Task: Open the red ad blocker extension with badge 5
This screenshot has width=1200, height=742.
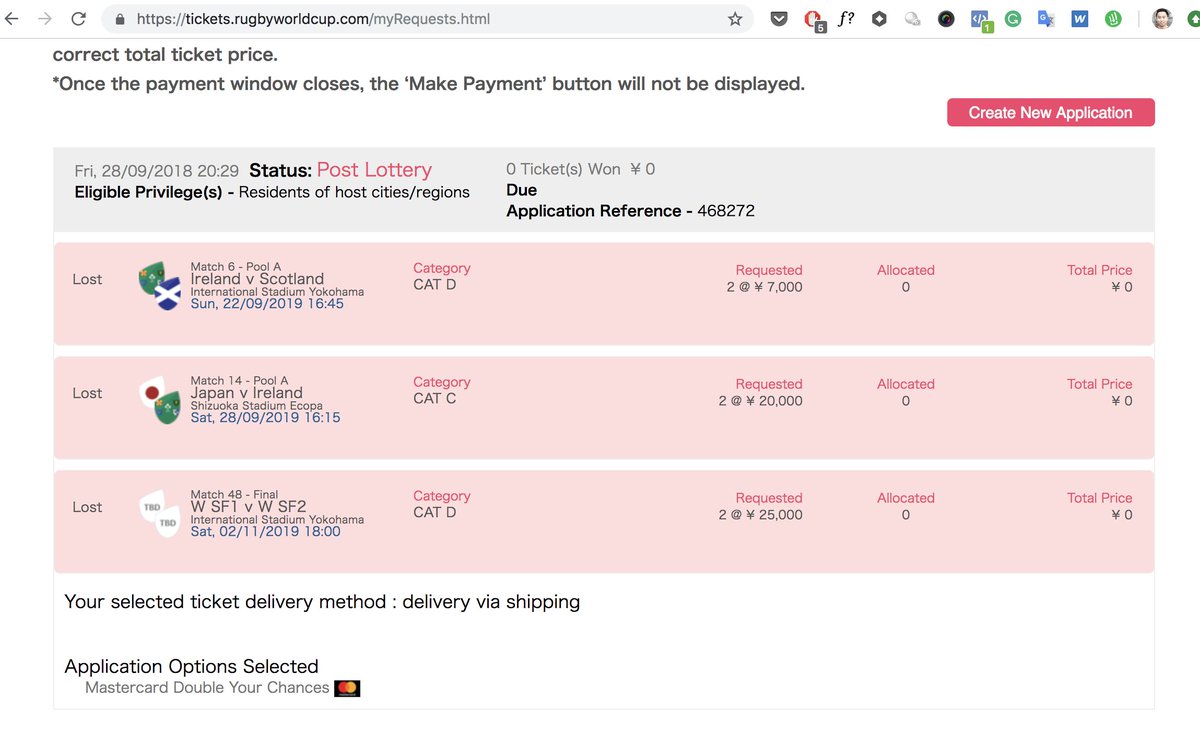Action: (x=813, y=20)
